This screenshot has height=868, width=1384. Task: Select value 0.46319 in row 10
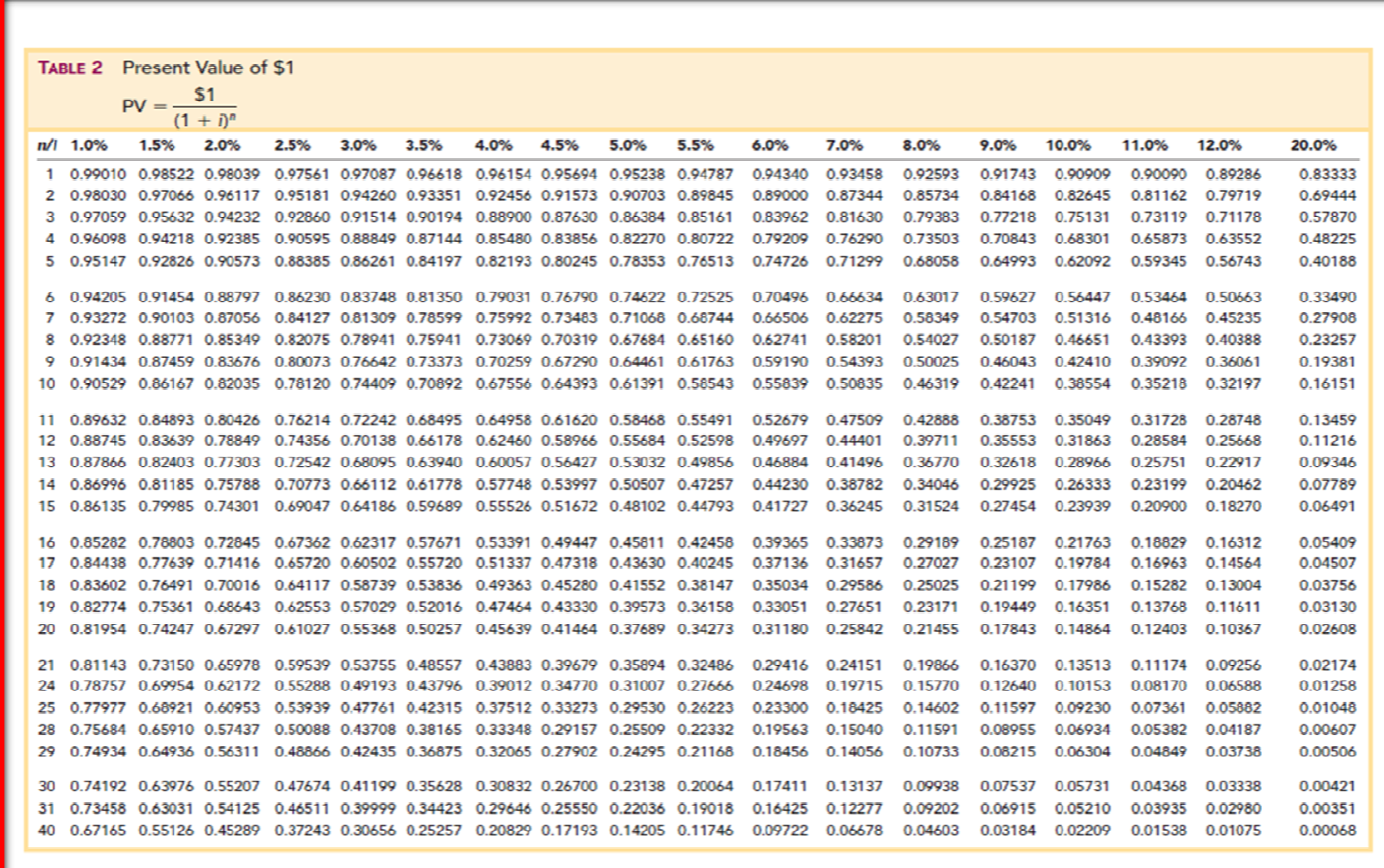pyautogui.click(x=931, y=383)
